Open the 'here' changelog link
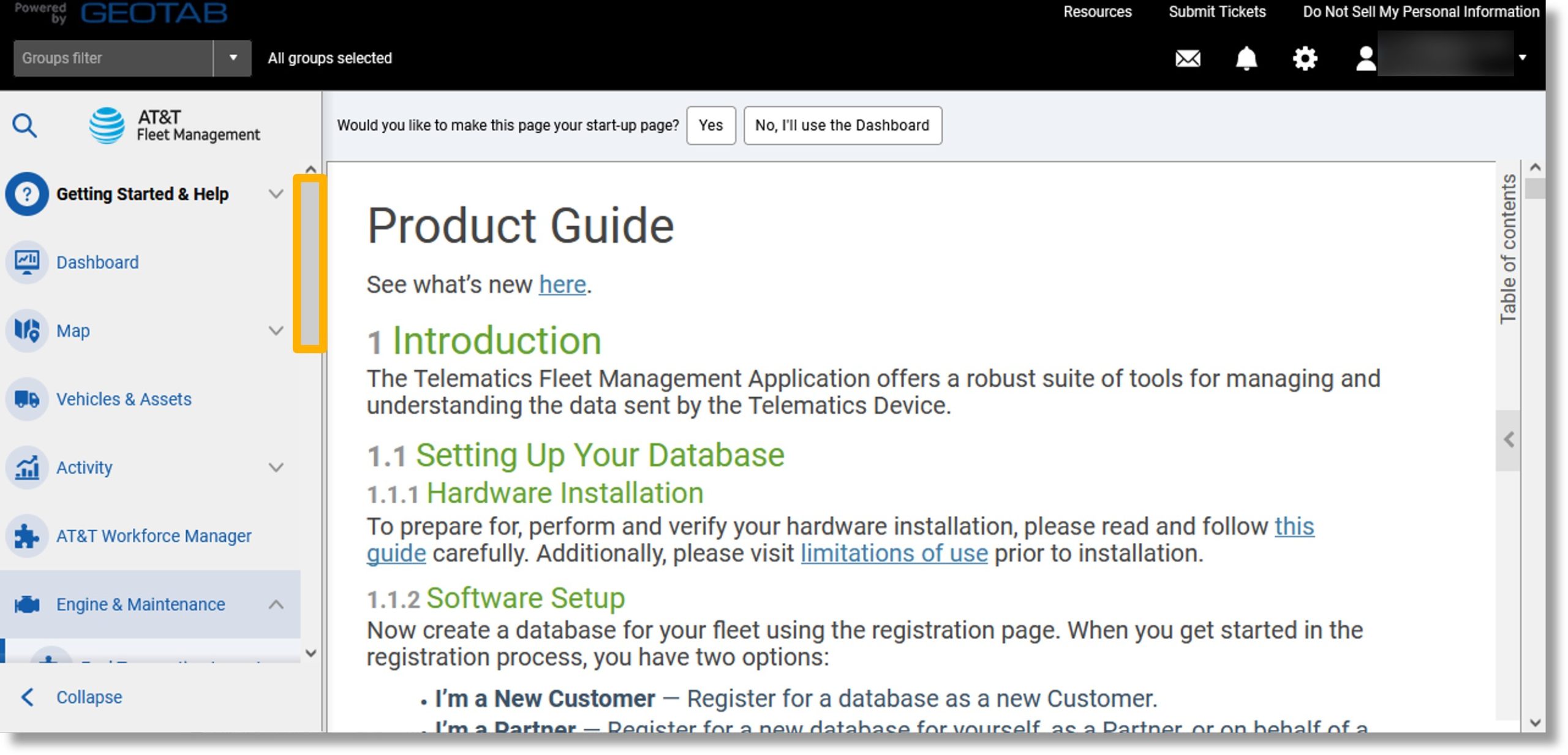1568x755 pixels. click(562, 284)
